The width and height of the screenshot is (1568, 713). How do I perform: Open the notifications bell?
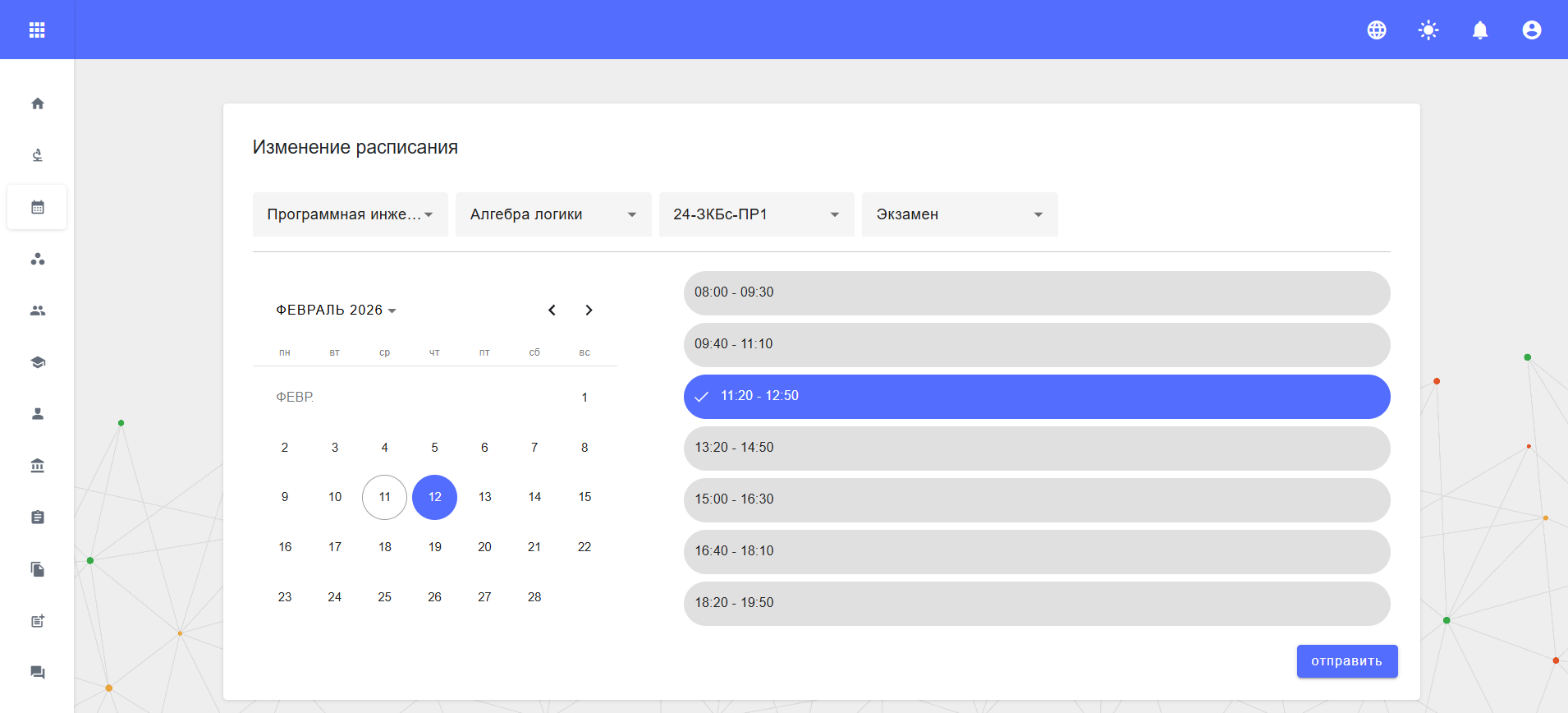[1480, 30]
